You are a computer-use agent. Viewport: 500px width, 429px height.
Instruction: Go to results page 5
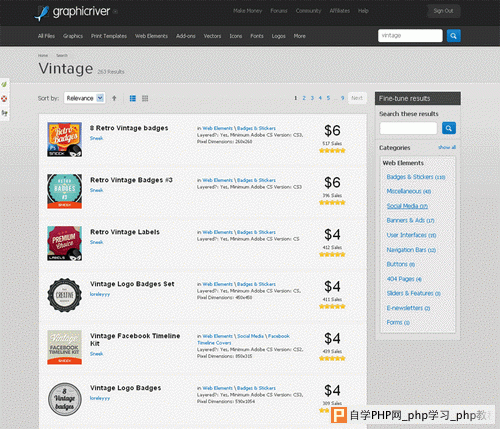328,98
